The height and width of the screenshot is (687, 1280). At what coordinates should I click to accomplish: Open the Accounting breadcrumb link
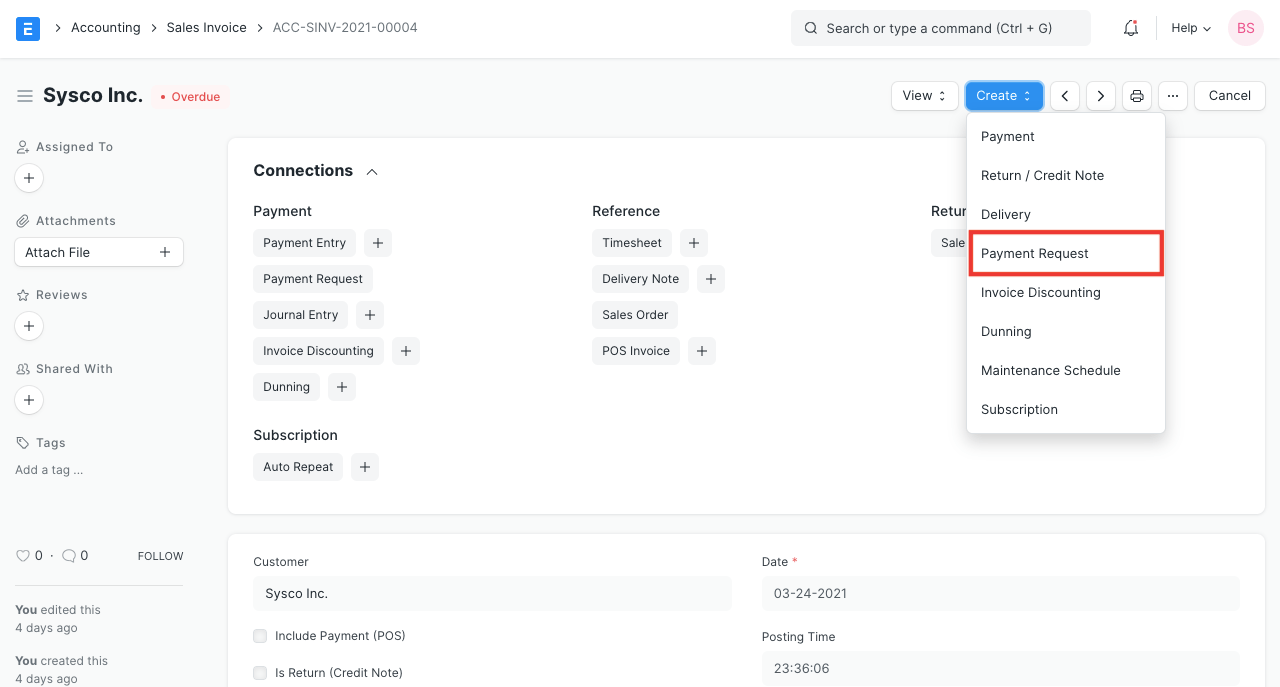click(105, 28)
